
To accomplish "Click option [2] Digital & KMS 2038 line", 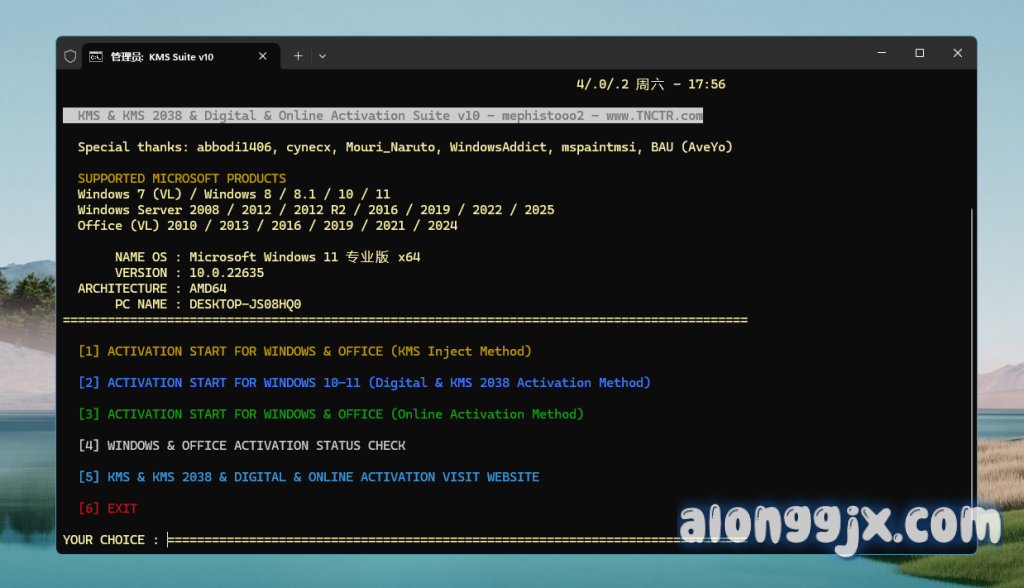I will click(x=364, y=383).
